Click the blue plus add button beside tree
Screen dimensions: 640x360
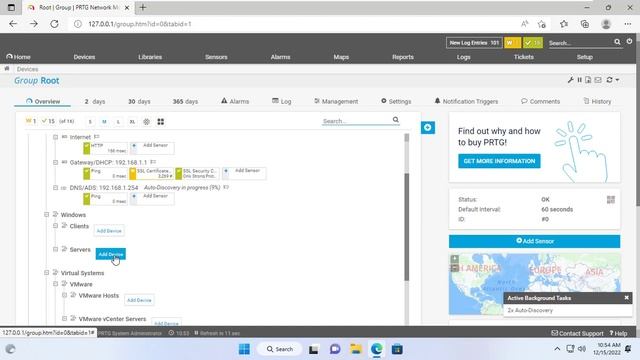click(428, 128)
